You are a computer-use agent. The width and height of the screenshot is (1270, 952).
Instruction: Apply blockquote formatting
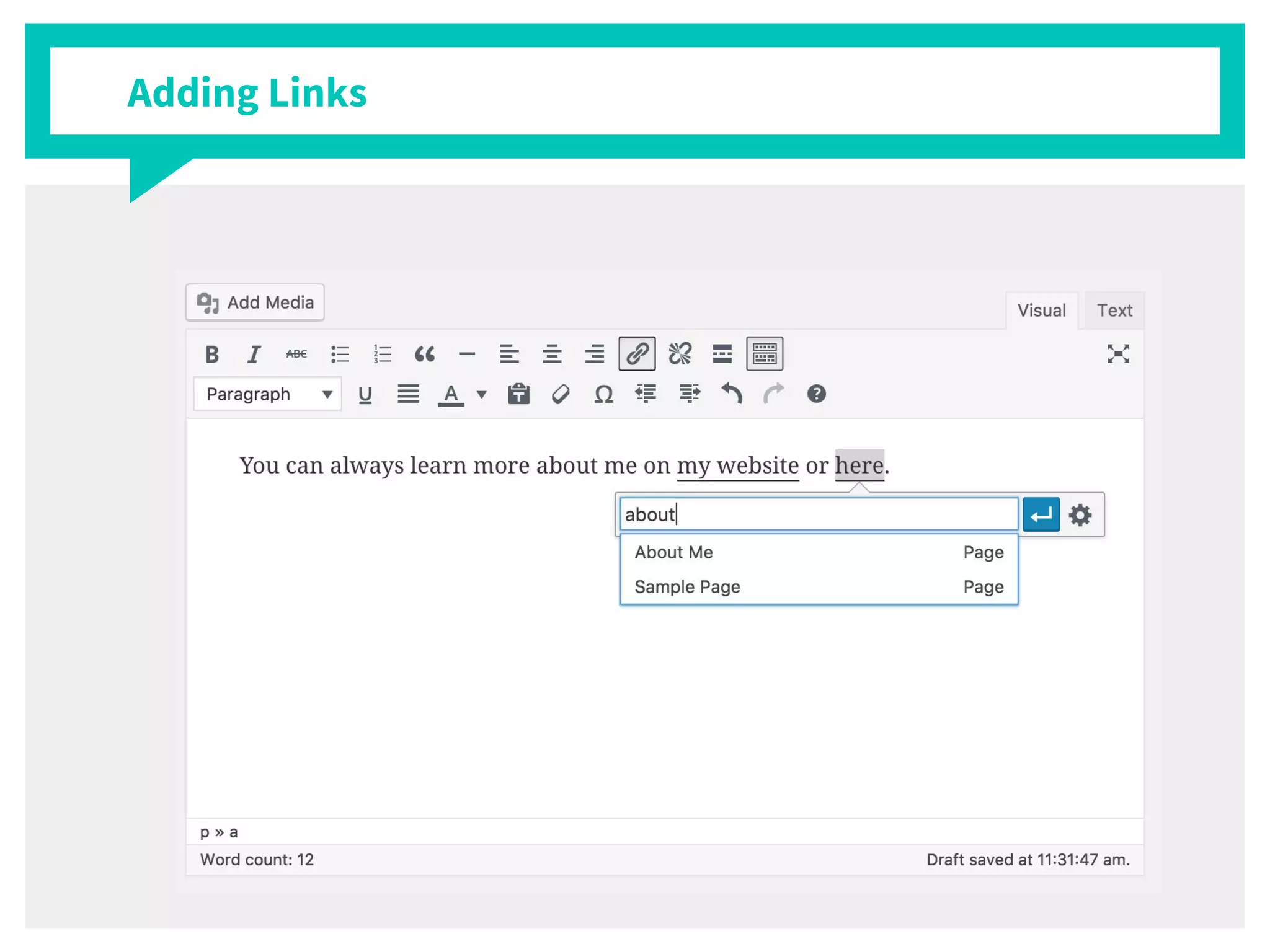coord(425,355)
